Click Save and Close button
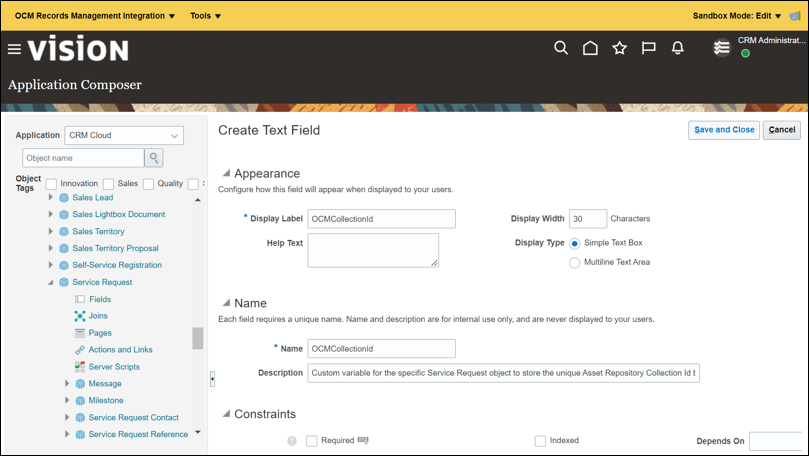 [724, 130]
